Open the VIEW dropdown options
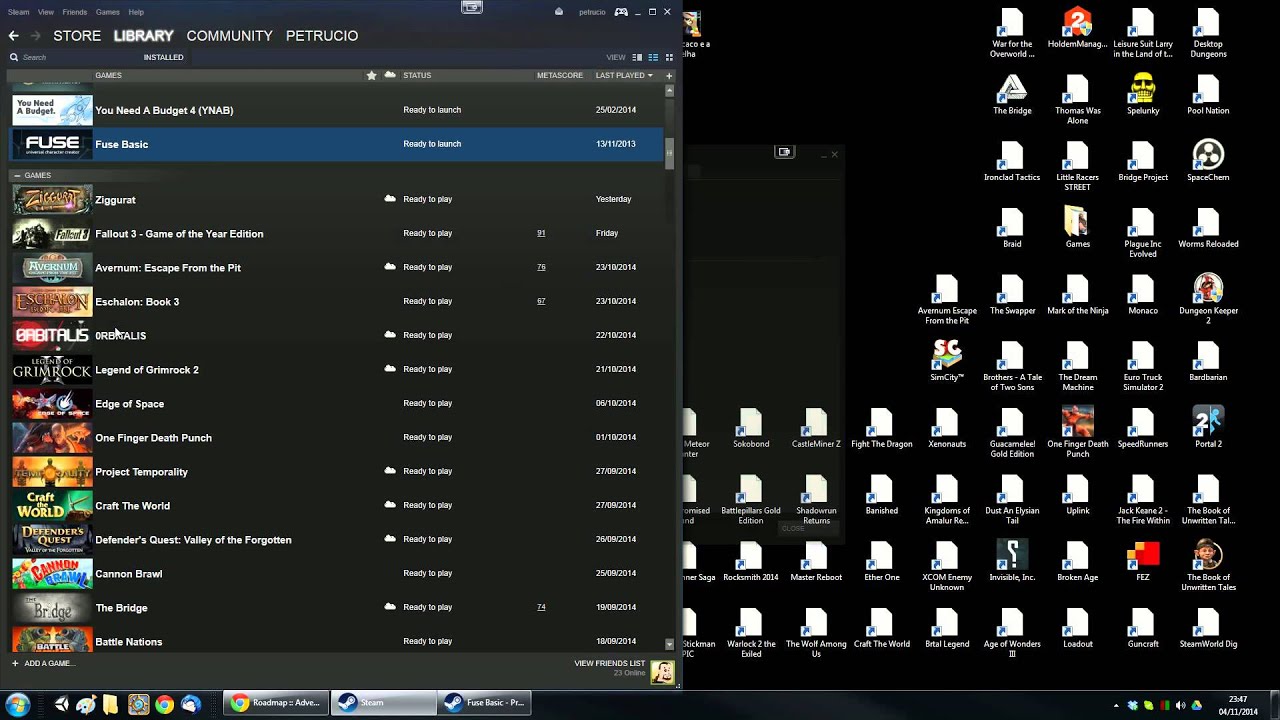 (x=615, y=57)
